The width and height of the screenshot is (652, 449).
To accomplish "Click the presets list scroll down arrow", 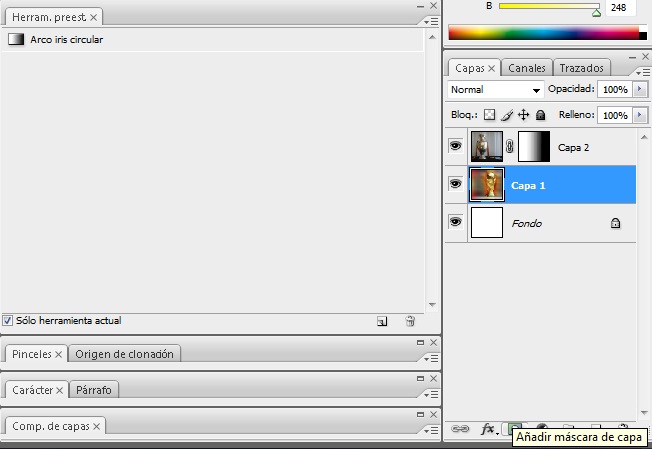I will (432, 305).
